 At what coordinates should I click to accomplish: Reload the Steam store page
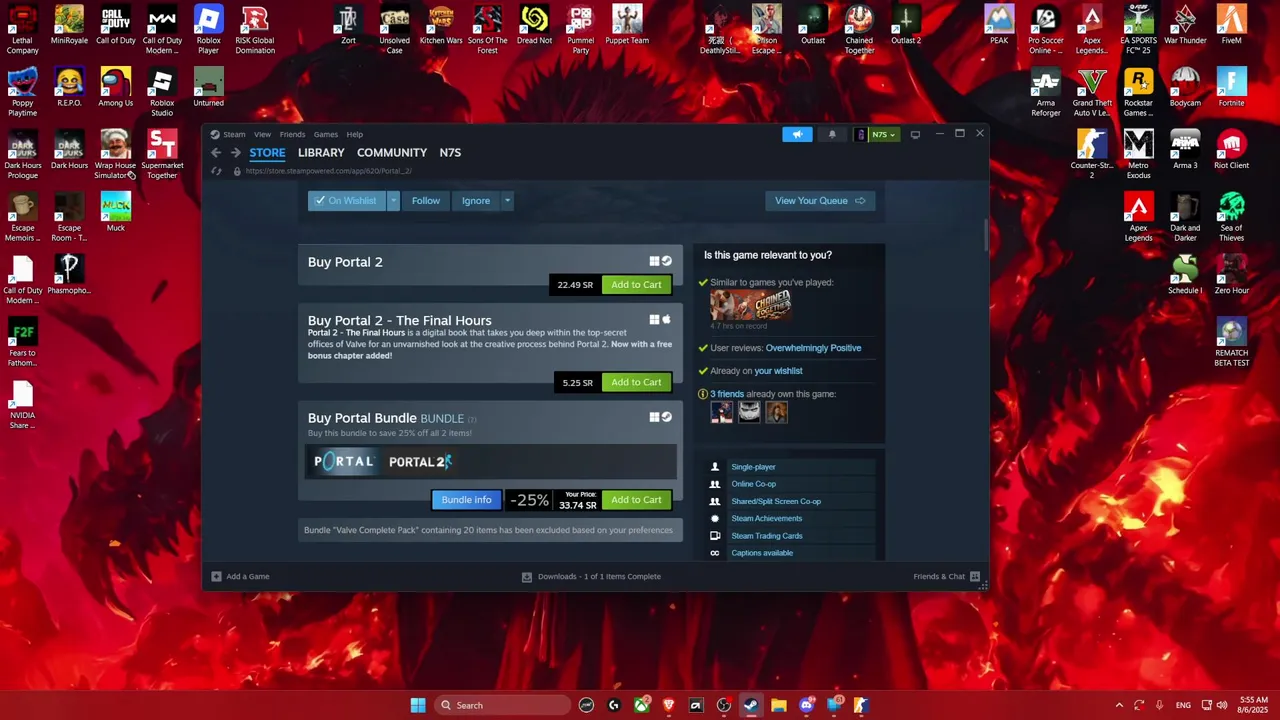[x=216, y=171]
